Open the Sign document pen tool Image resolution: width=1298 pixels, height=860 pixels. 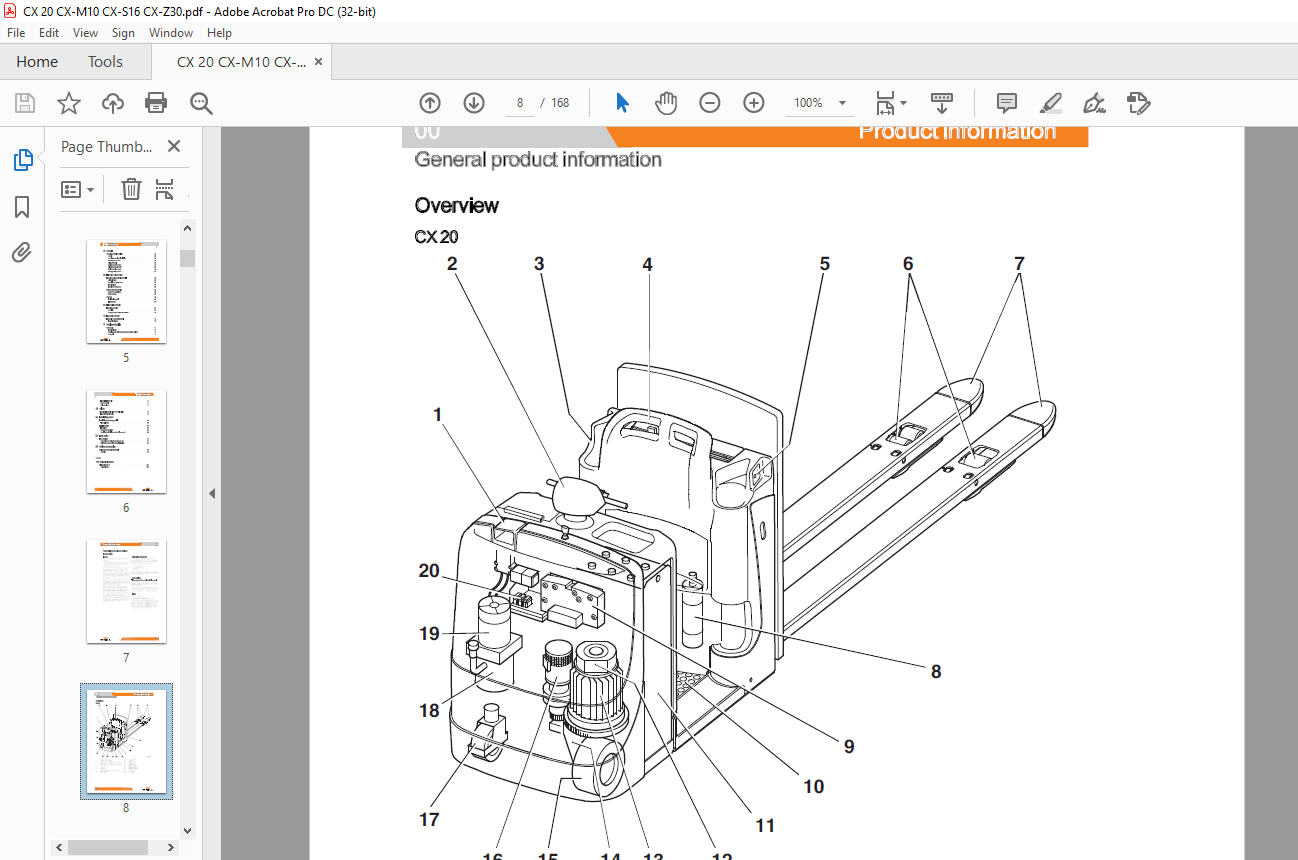click(x=1095, y=103)
